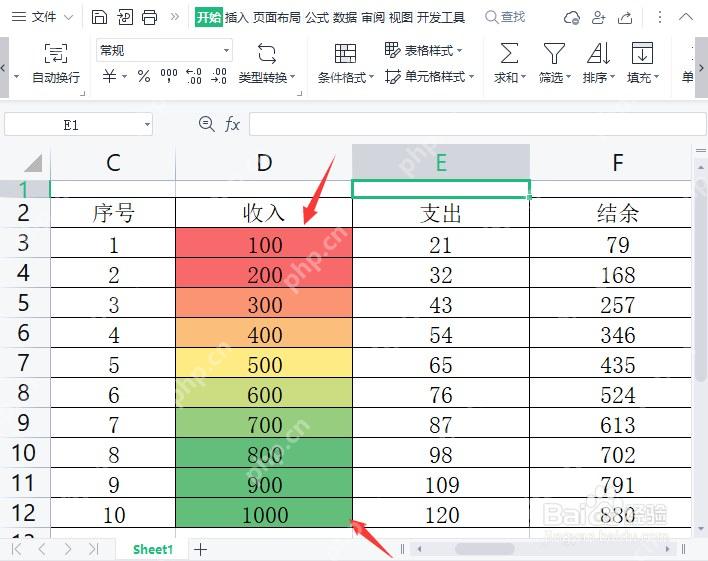Click the cloud sync status icon

572,18
